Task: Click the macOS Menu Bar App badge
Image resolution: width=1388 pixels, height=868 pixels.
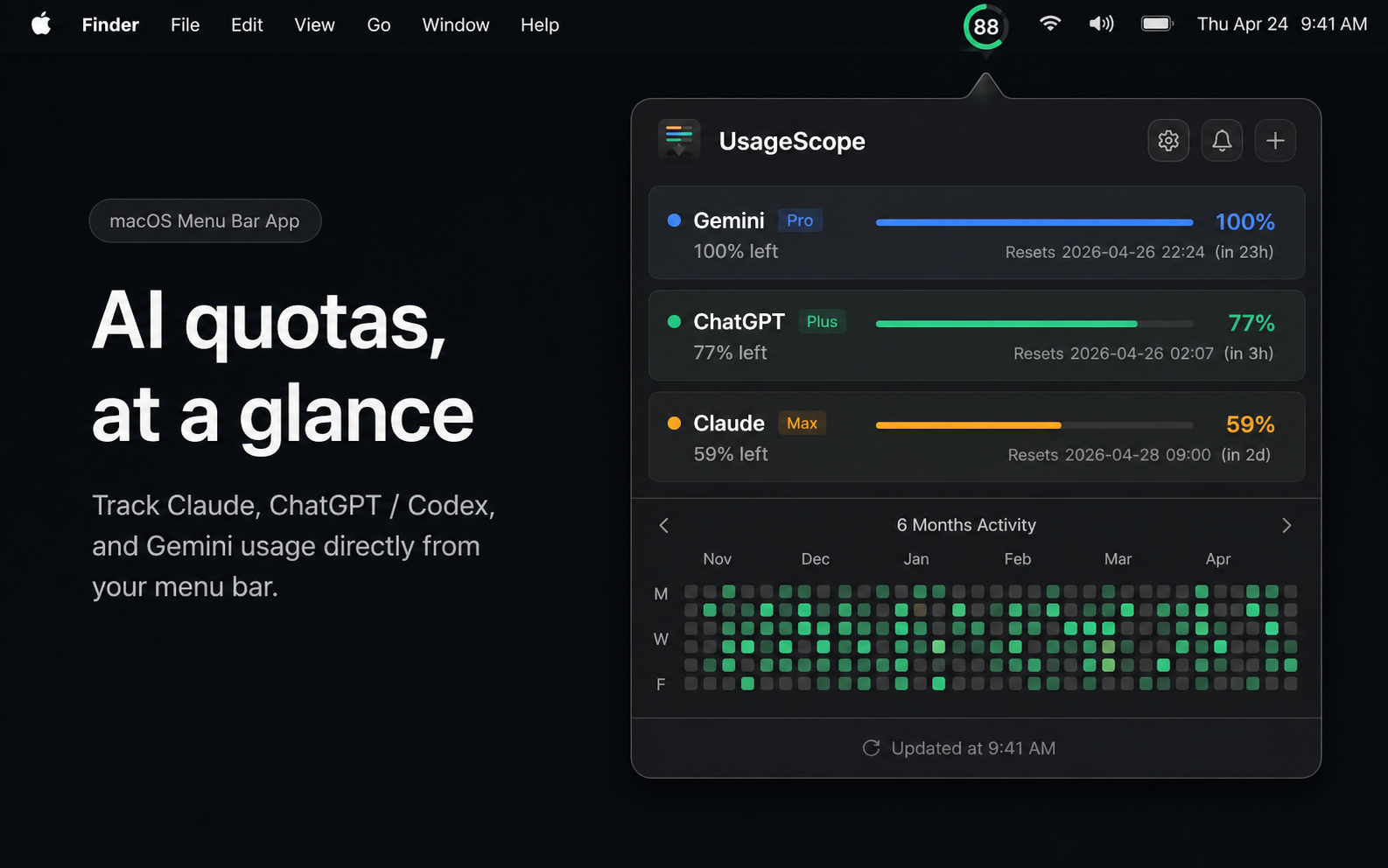Action: coord(205,220)
